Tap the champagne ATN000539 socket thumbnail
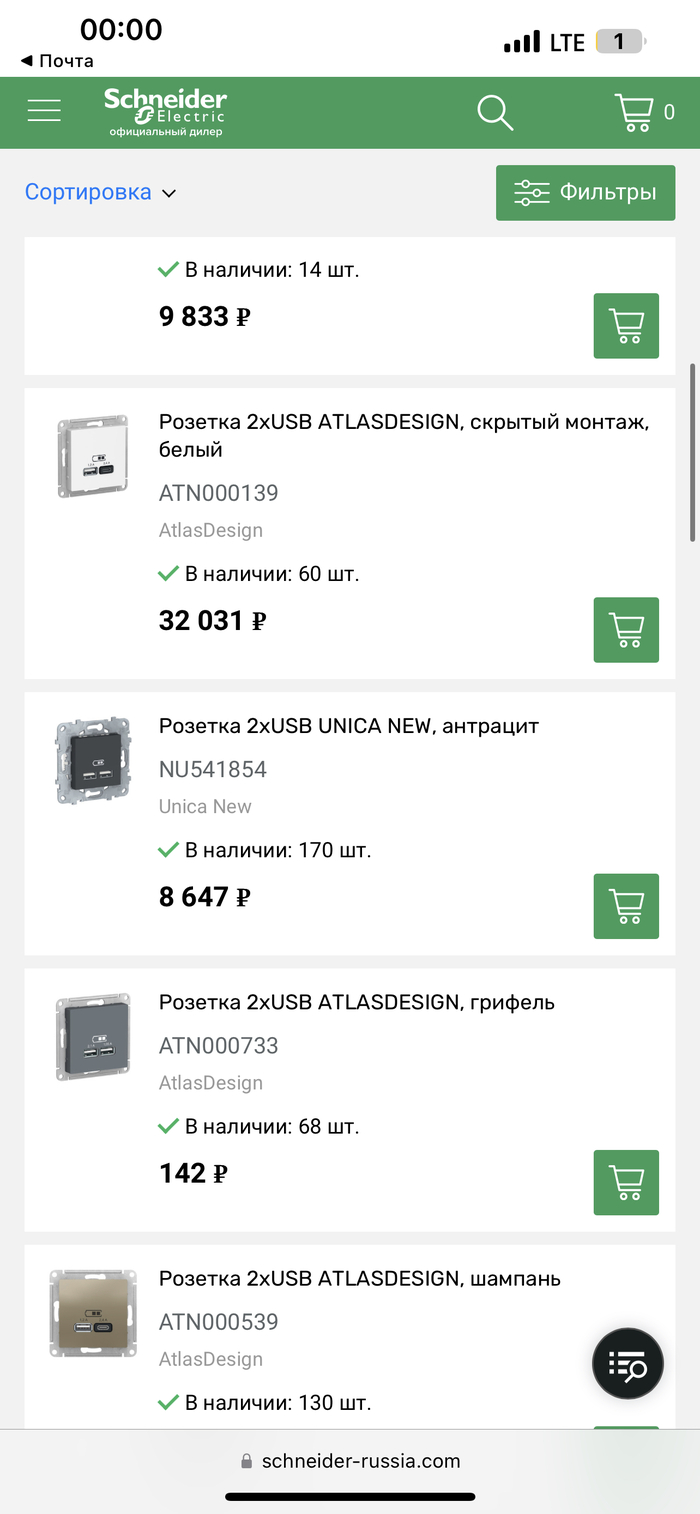Image resolution: width=700 pixels, height=1514 pixels. click(x=92, y=1312)
